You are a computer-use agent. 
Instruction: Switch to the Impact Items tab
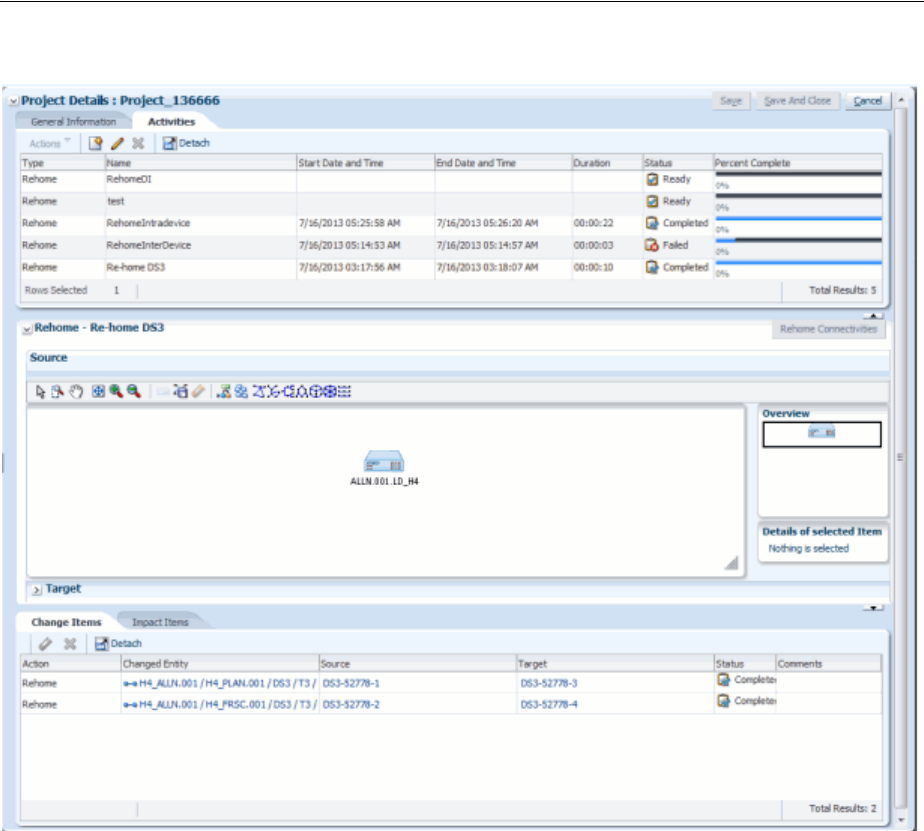coord(160,622)
